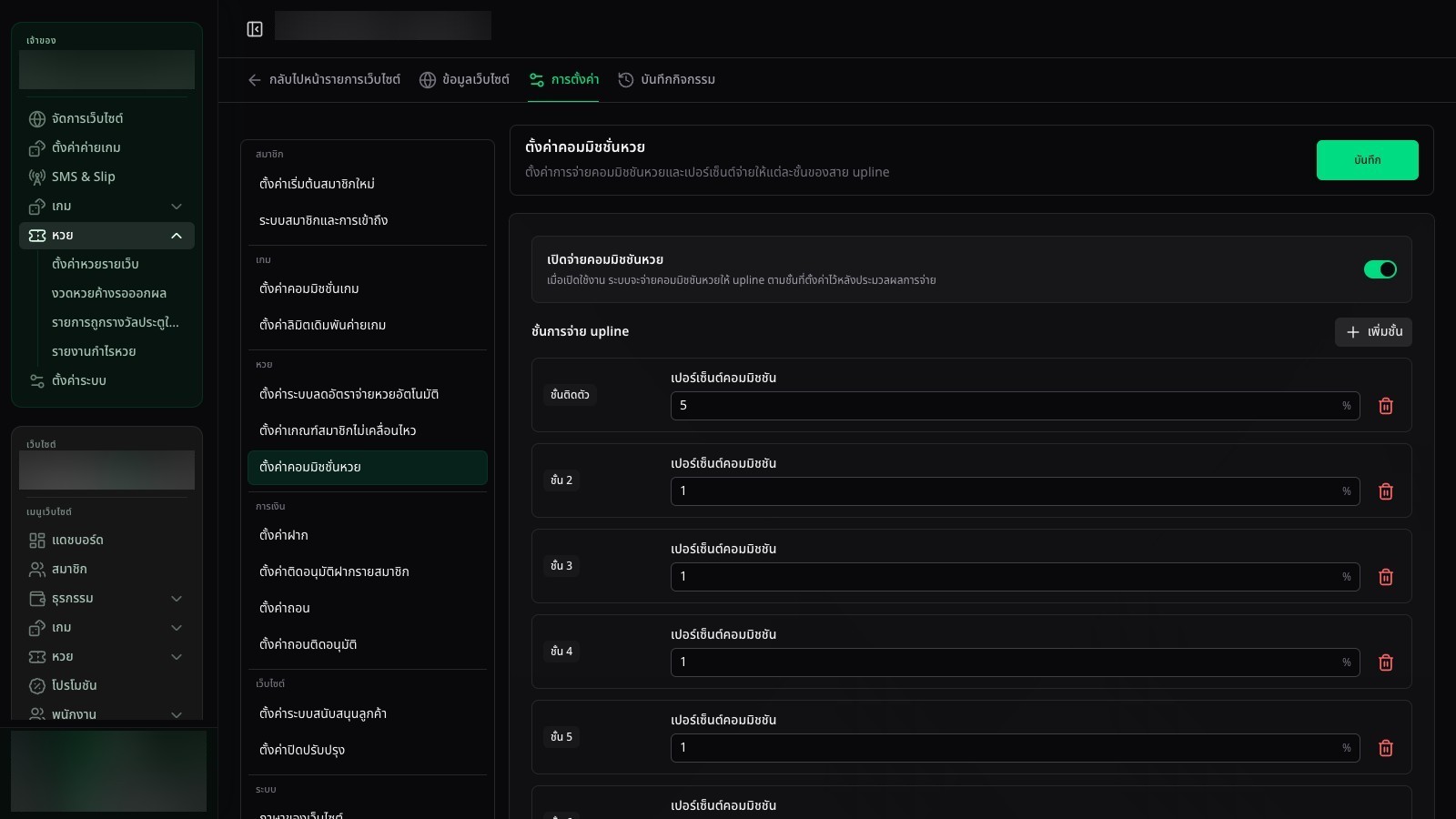Viewport: 1456px width, 819px height.
Task: Add a new level with เพิ่มชั้น button
Action: coord(1373,332)
